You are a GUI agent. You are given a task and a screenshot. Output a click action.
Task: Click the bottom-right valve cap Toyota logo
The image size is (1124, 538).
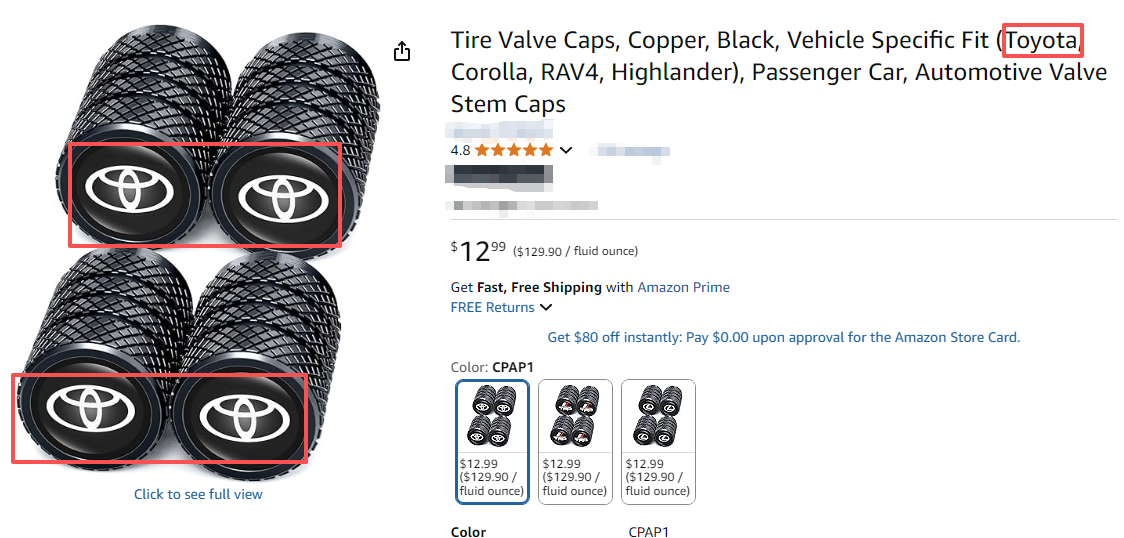click(239, 413)
